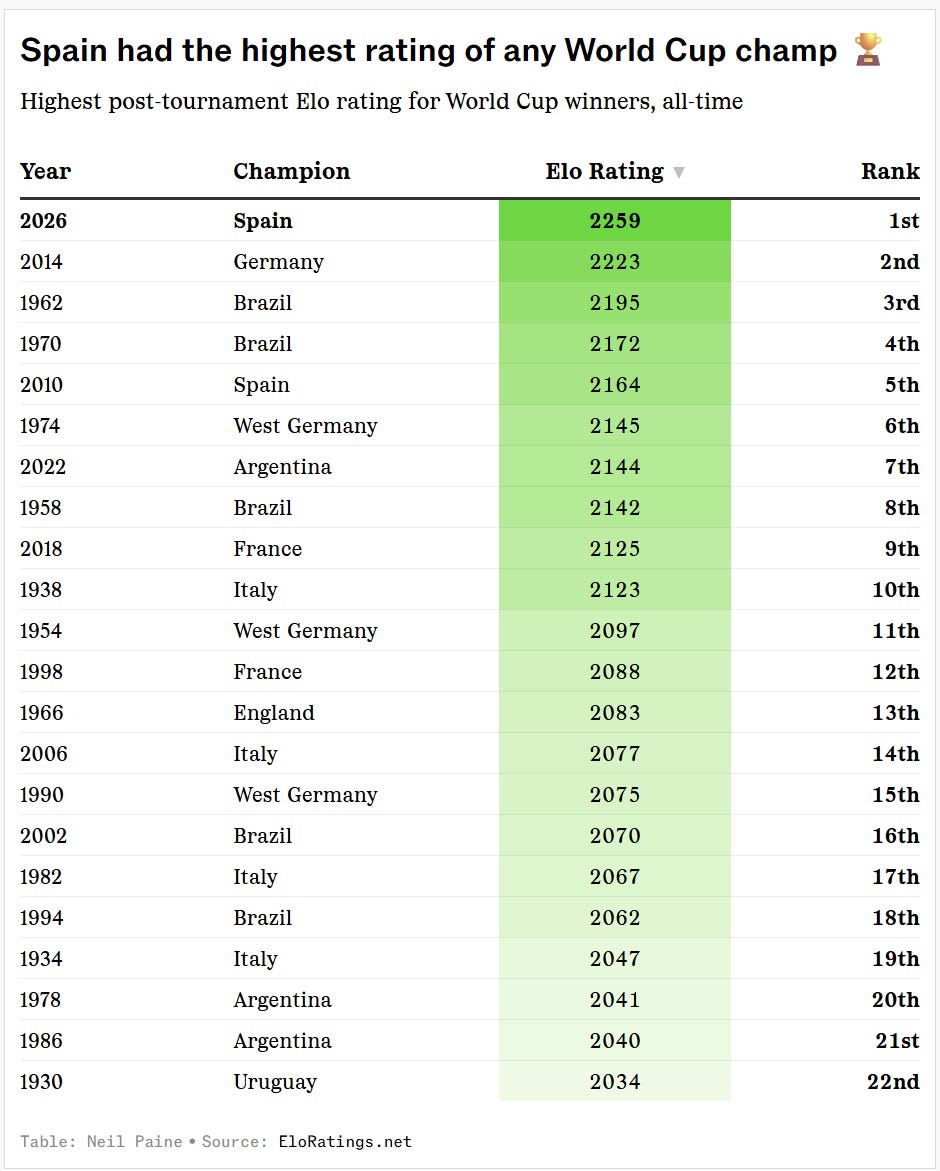The width and height of the screenshot is (940, 1171).
Task: Click the Elo Rating column header
Action: 604,171
